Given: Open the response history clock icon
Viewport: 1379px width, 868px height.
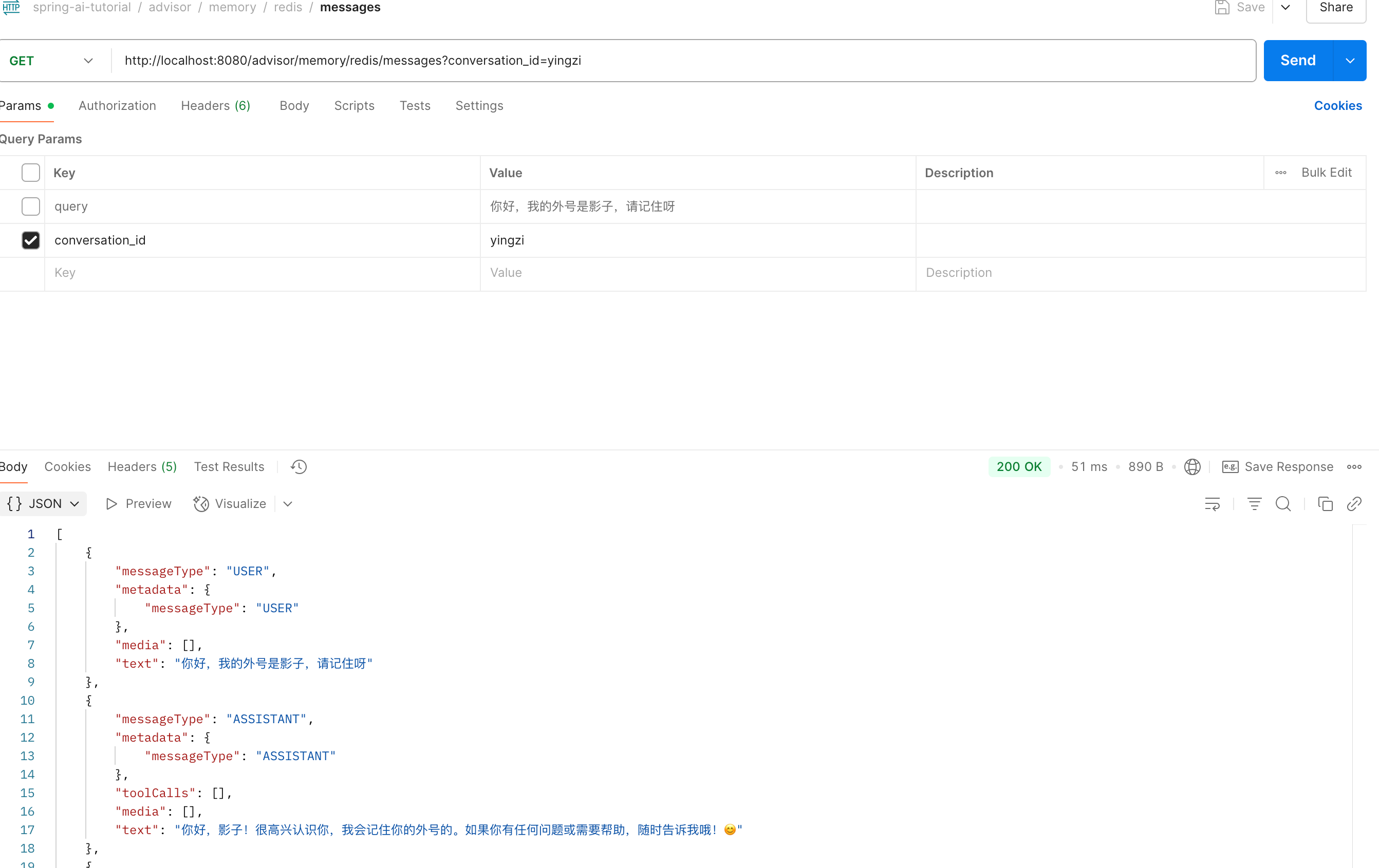Looking at the screenshot, I should 299,467.
